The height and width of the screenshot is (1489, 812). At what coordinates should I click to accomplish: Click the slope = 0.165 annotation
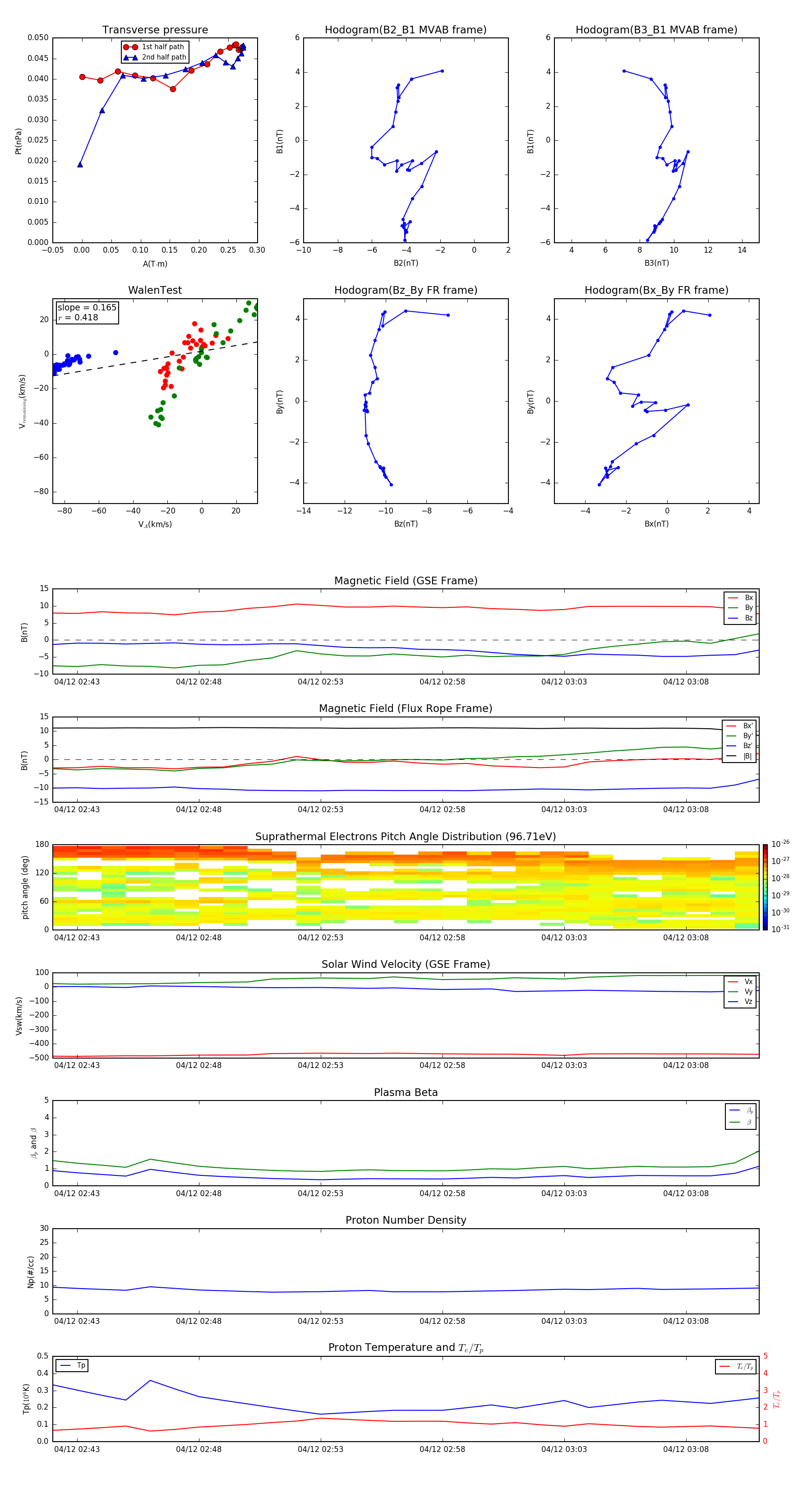point(87,308)
